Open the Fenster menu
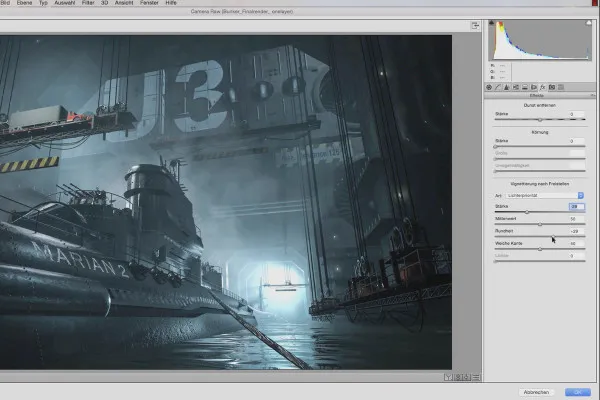 pos(149,3)
